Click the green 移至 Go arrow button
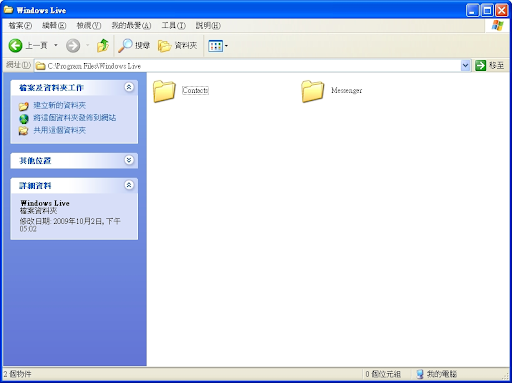This screenshot has height=383, width=512. click(480, 66)
